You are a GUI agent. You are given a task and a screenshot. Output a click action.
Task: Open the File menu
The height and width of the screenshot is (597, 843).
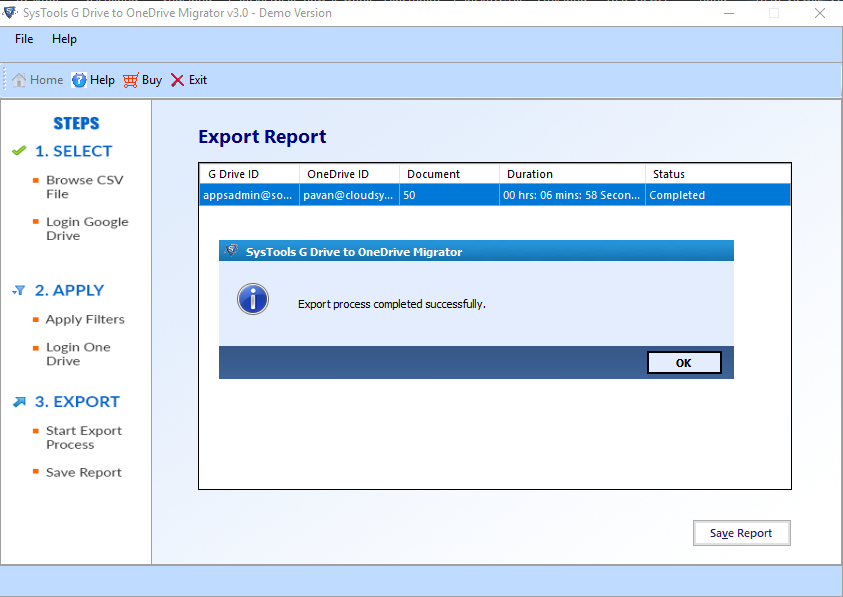tap(24, 39)
